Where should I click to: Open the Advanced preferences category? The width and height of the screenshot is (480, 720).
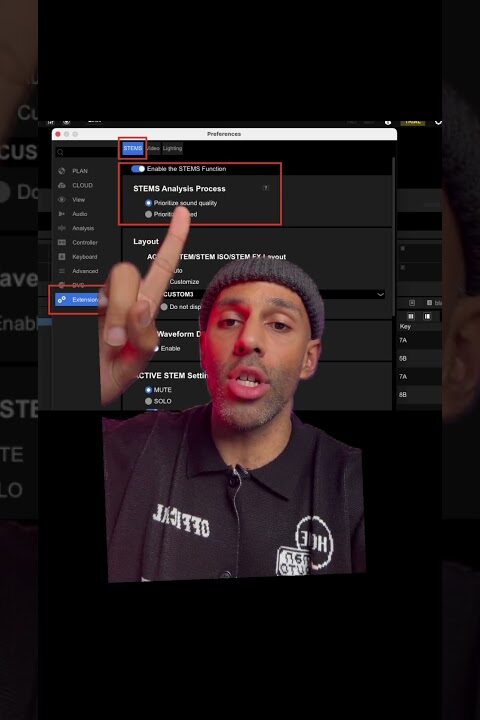point(85,271)
